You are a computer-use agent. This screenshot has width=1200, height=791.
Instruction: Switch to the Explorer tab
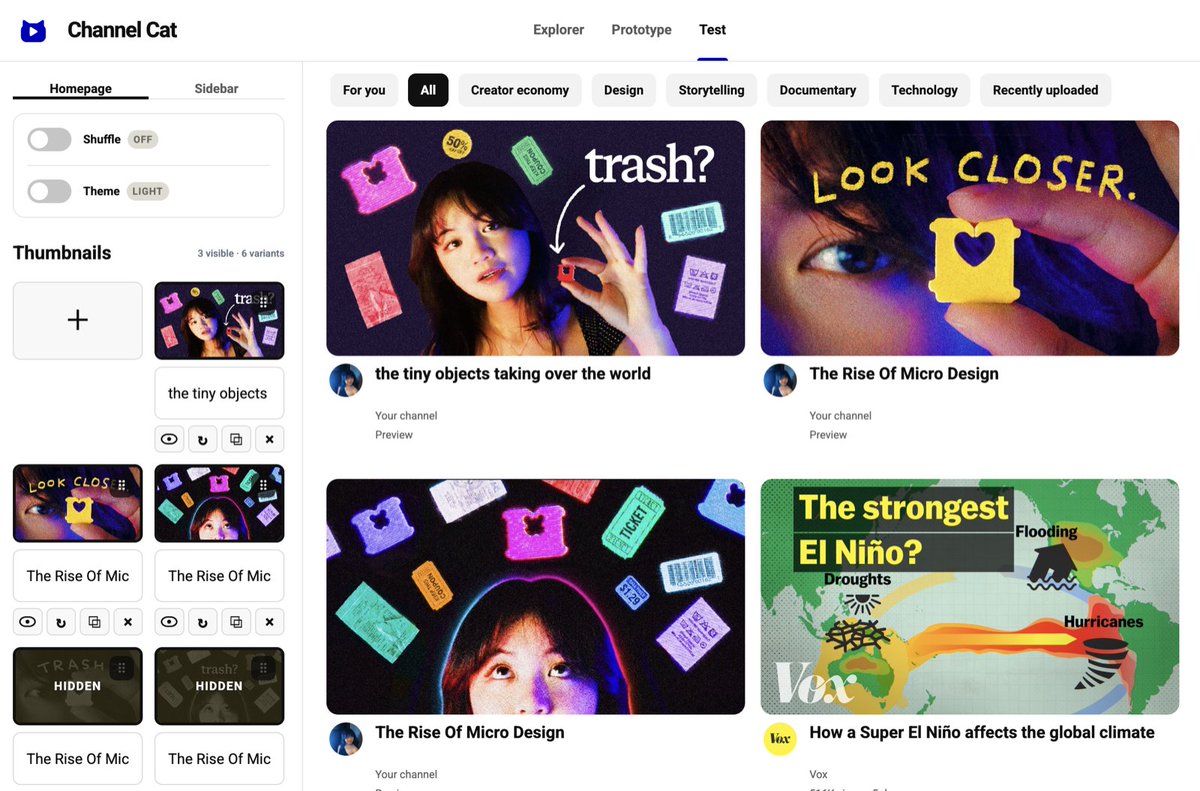559,30
